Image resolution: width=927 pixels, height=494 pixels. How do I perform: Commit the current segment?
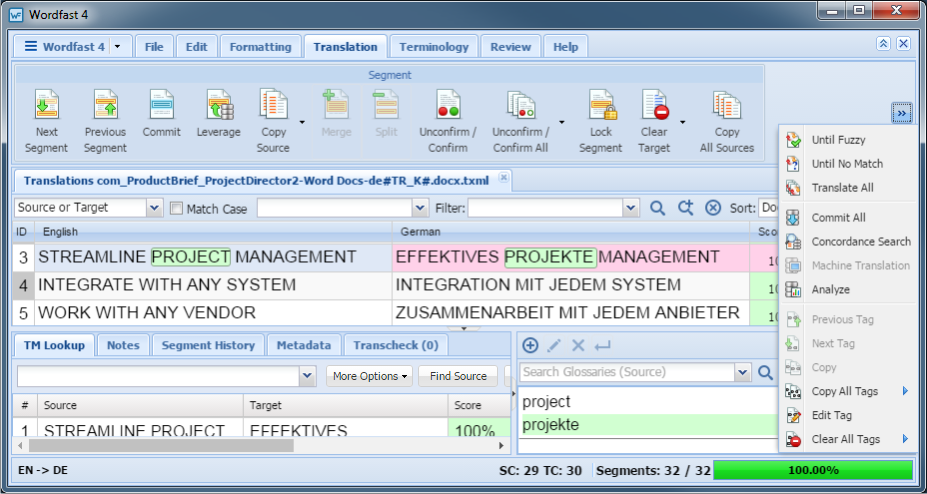[161, 105]
